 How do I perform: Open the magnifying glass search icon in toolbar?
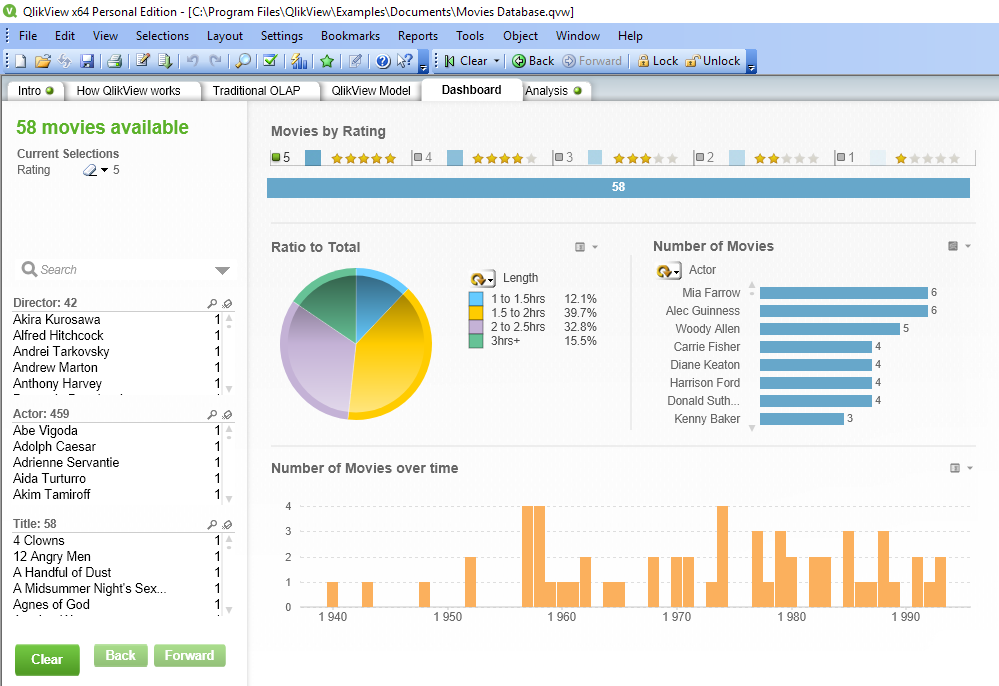coord(243,61)
